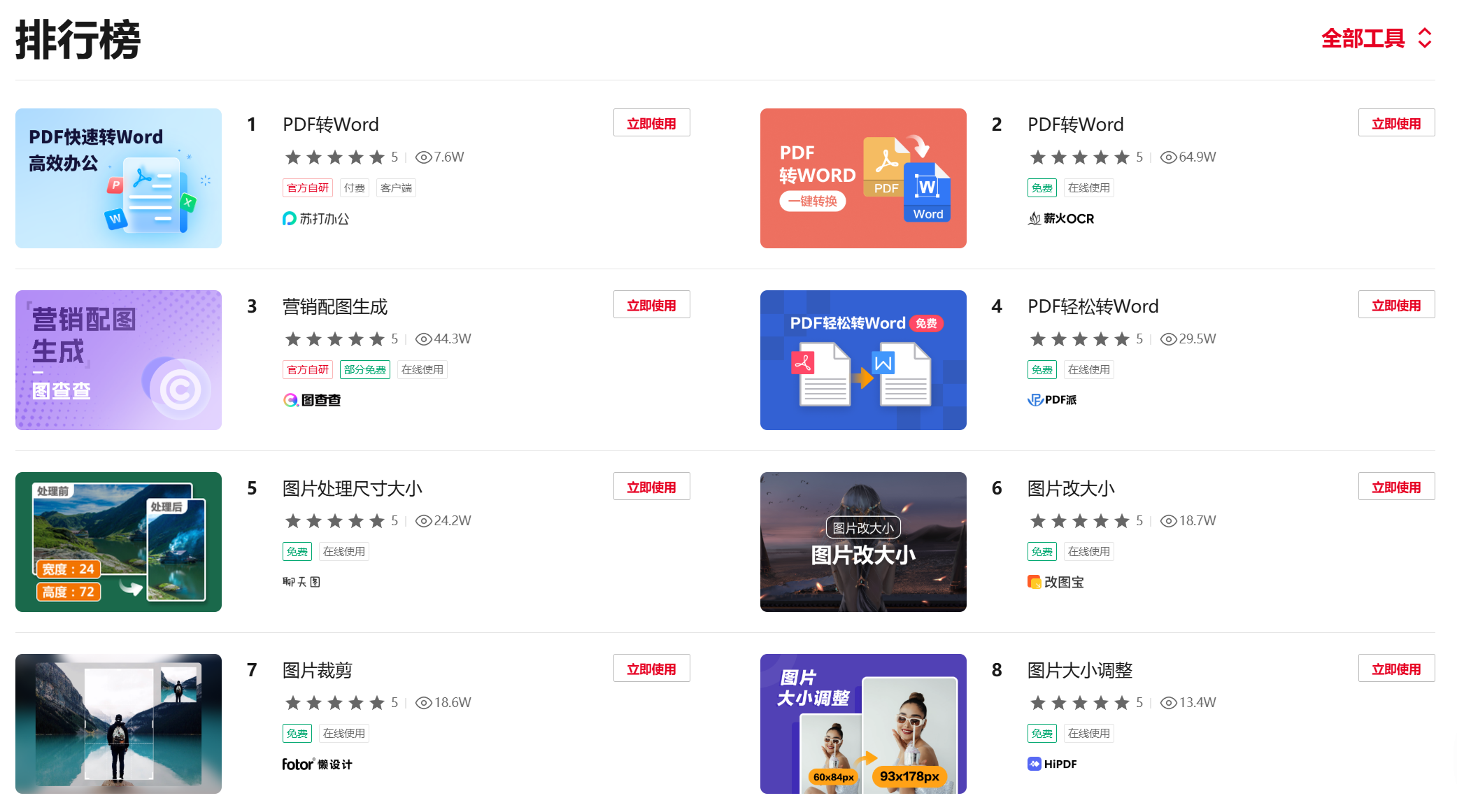Open the 图片处理尺寸大小 title link
This screenshot has width=1457, height=812.
(x=353, y=488)
